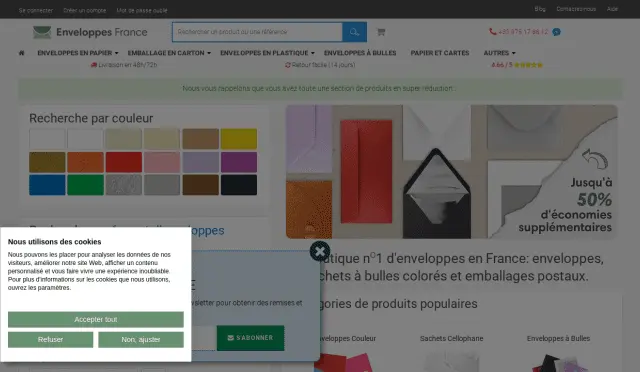Select the red color swatch
The height and width of the screenshot is (372, 640).
tap(124, 162)
